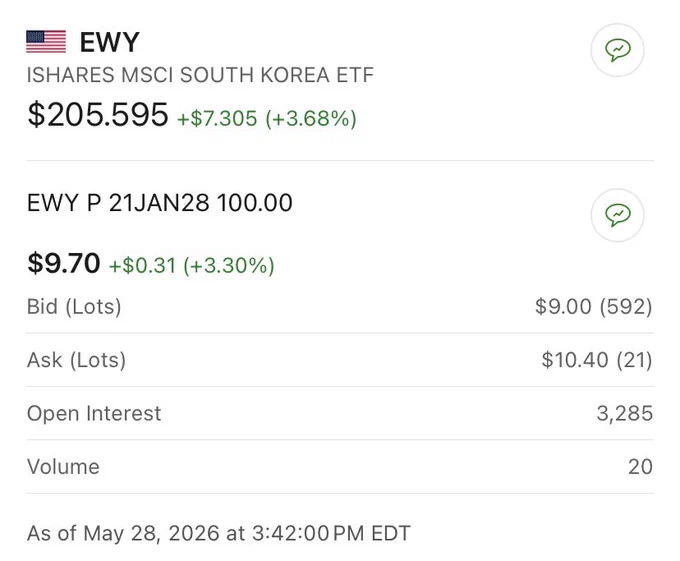Select the EWY P 21JAN28 100.00 contract title
The image size is (680, 561).
pyautogui.click(x=160, y=202)
